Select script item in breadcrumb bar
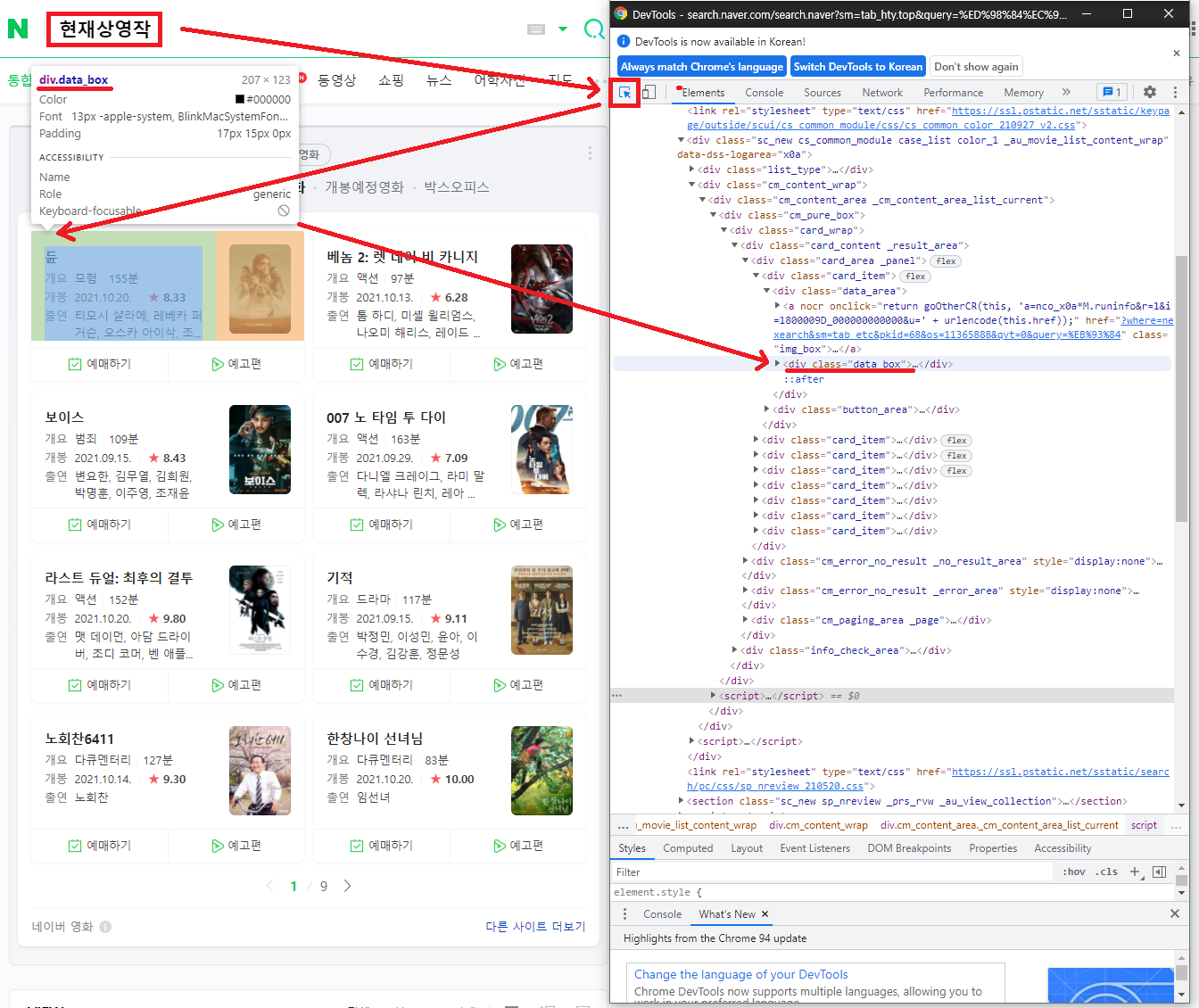Image resolution: width=1199 pixels, height=1008 pixels. coord(1144,825)
